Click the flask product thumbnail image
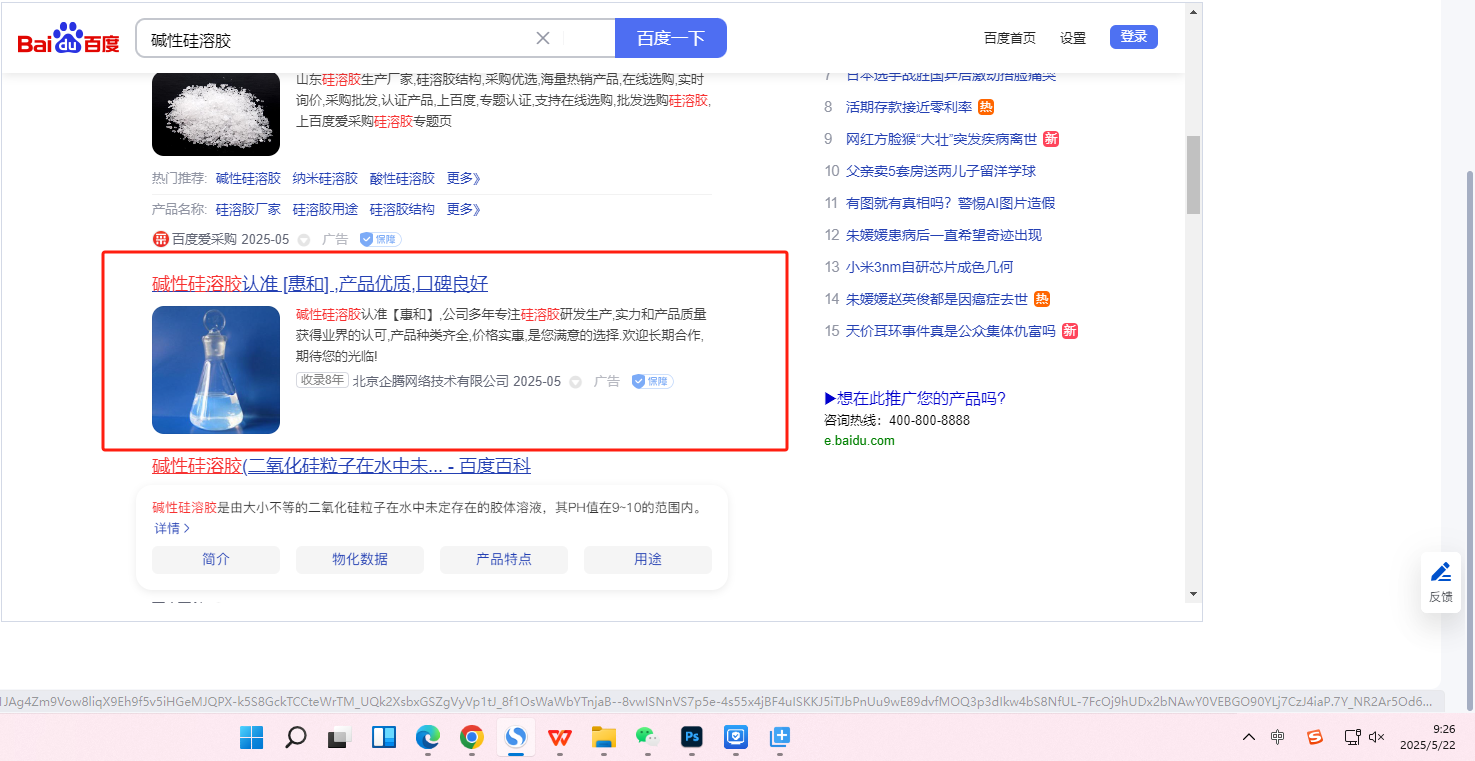 point(216,370)
